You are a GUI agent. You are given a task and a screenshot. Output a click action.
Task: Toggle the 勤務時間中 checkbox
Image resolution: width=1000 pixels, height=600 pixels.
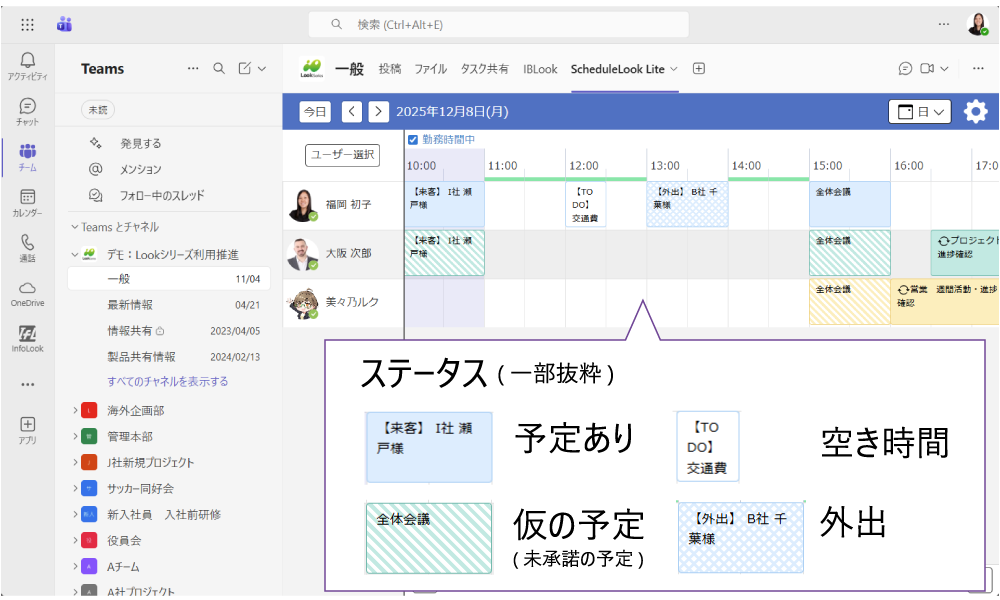click(413, 140)
